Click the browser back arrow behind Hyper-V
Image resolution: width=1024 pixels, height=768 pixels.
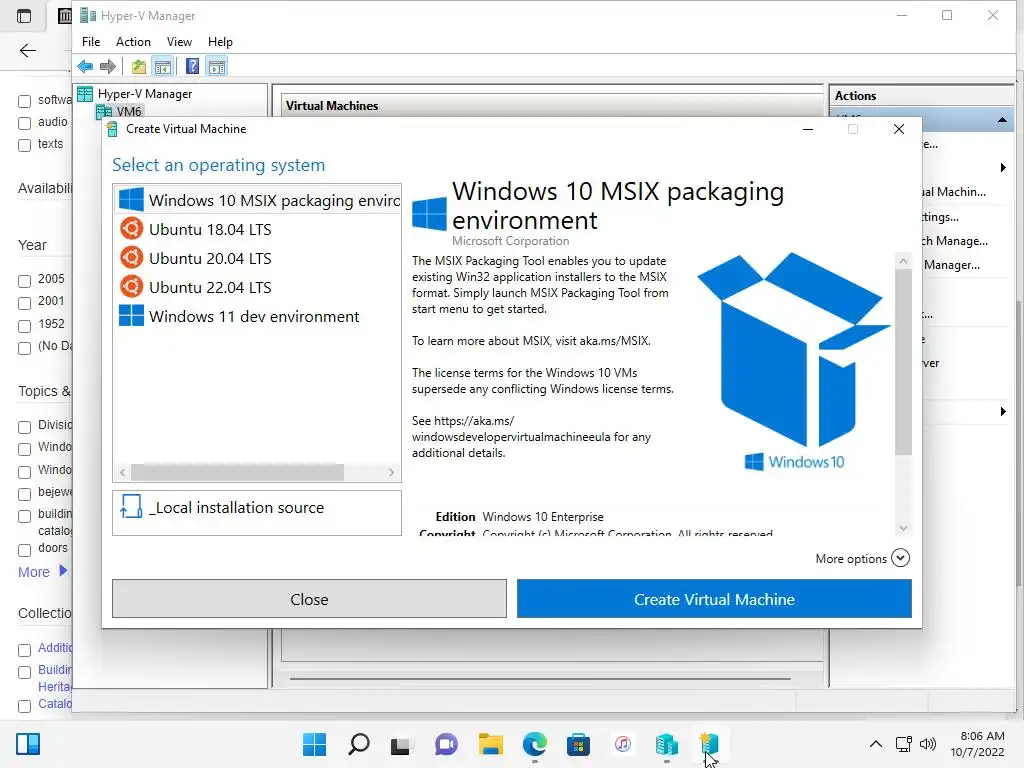27,50
